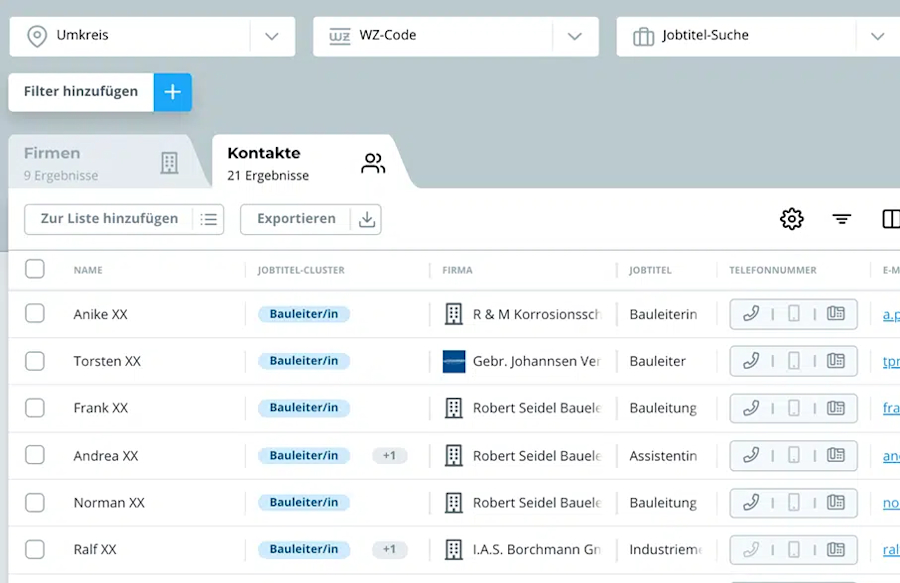Click the TELEFONNUMMER column header
Image resolution: width=900 pixels, height=583 pixels.
[x=773, y=270]
